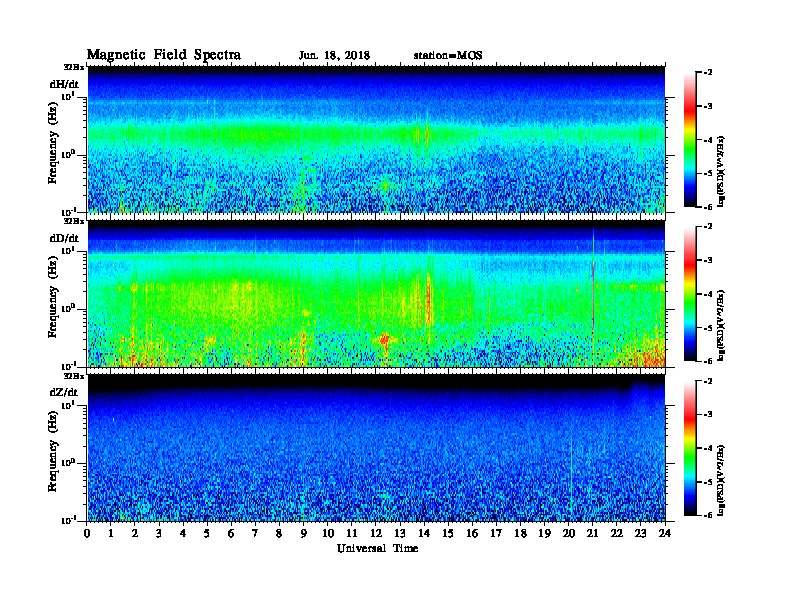Click hour 24 on the Universal Time axis

[665, 533]
